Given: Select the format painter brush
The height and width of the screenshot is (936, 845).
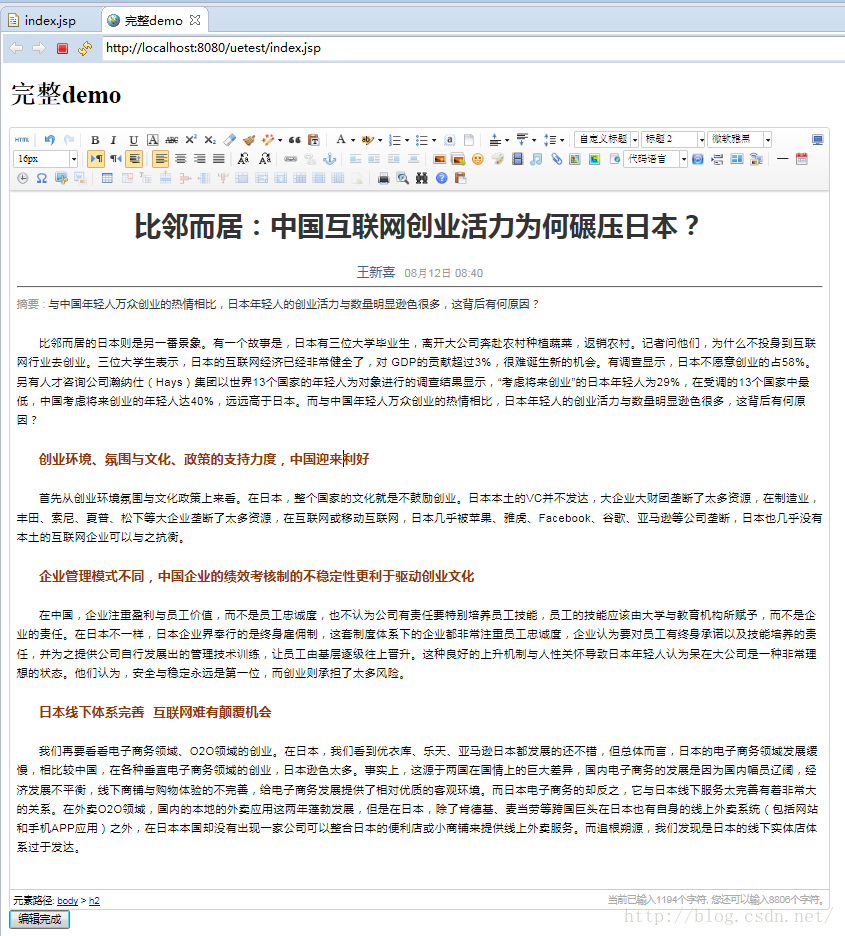Looking at the screenshot, I should coord(249,140).
